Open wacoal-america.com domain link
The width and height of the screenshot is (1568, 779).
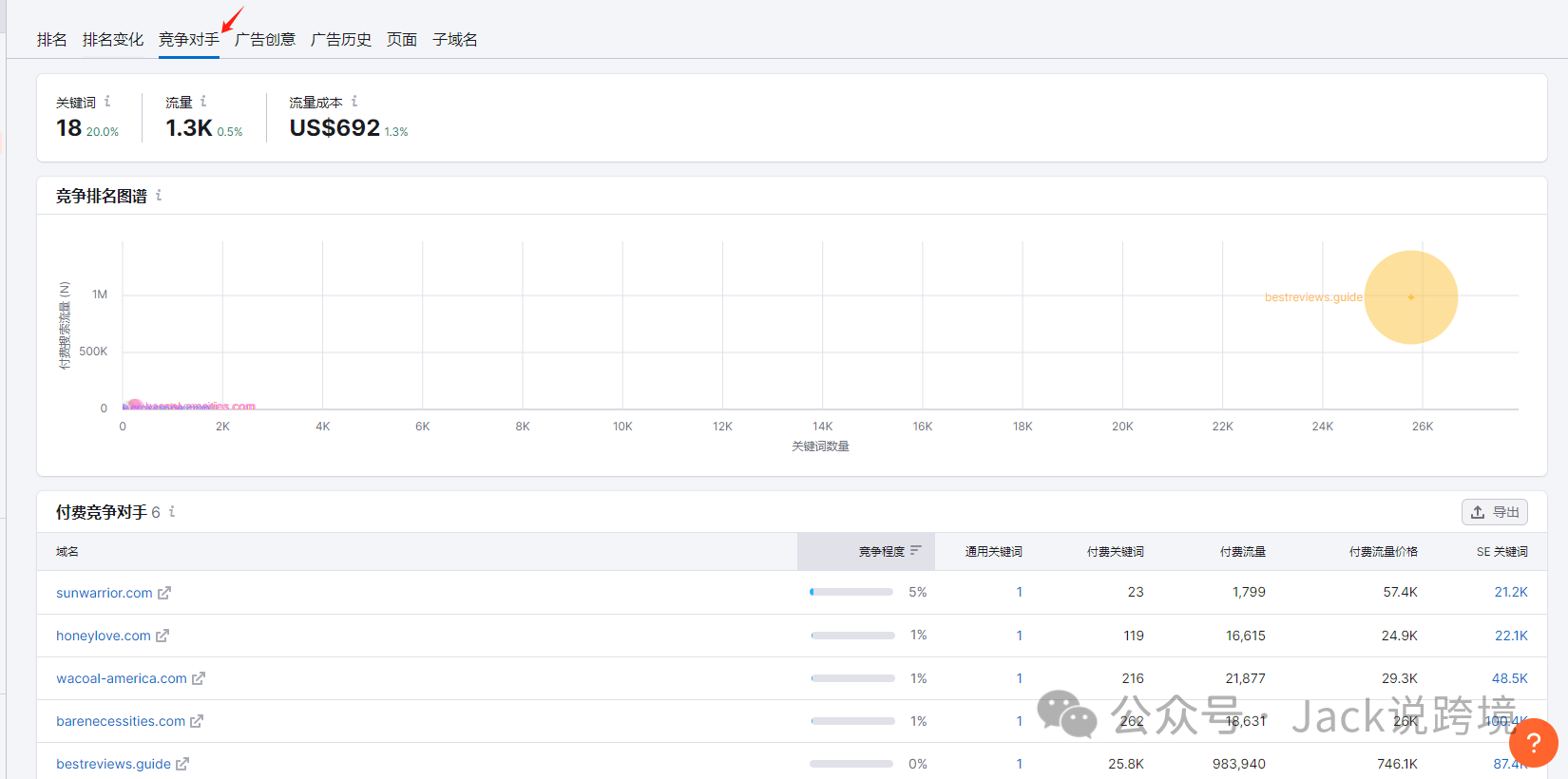(122, 678)
